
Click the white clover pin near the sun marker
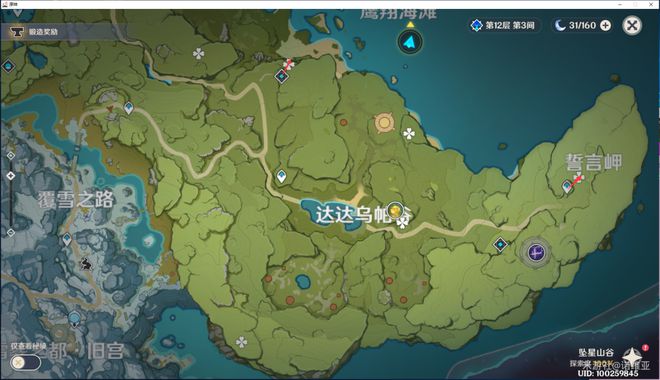pyautogui.click(x=409, y=134)
